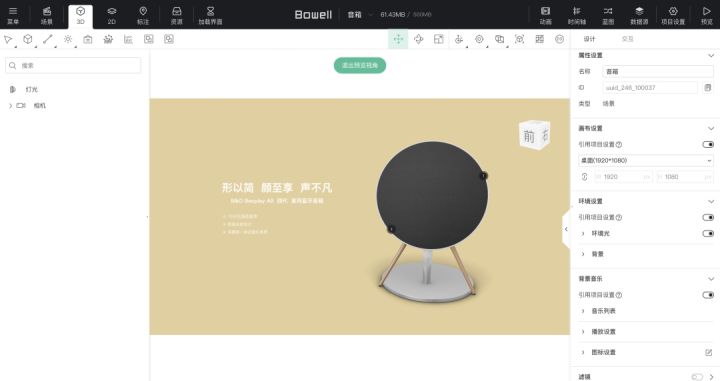Expand the 环境光 row

tap(583, 234)
